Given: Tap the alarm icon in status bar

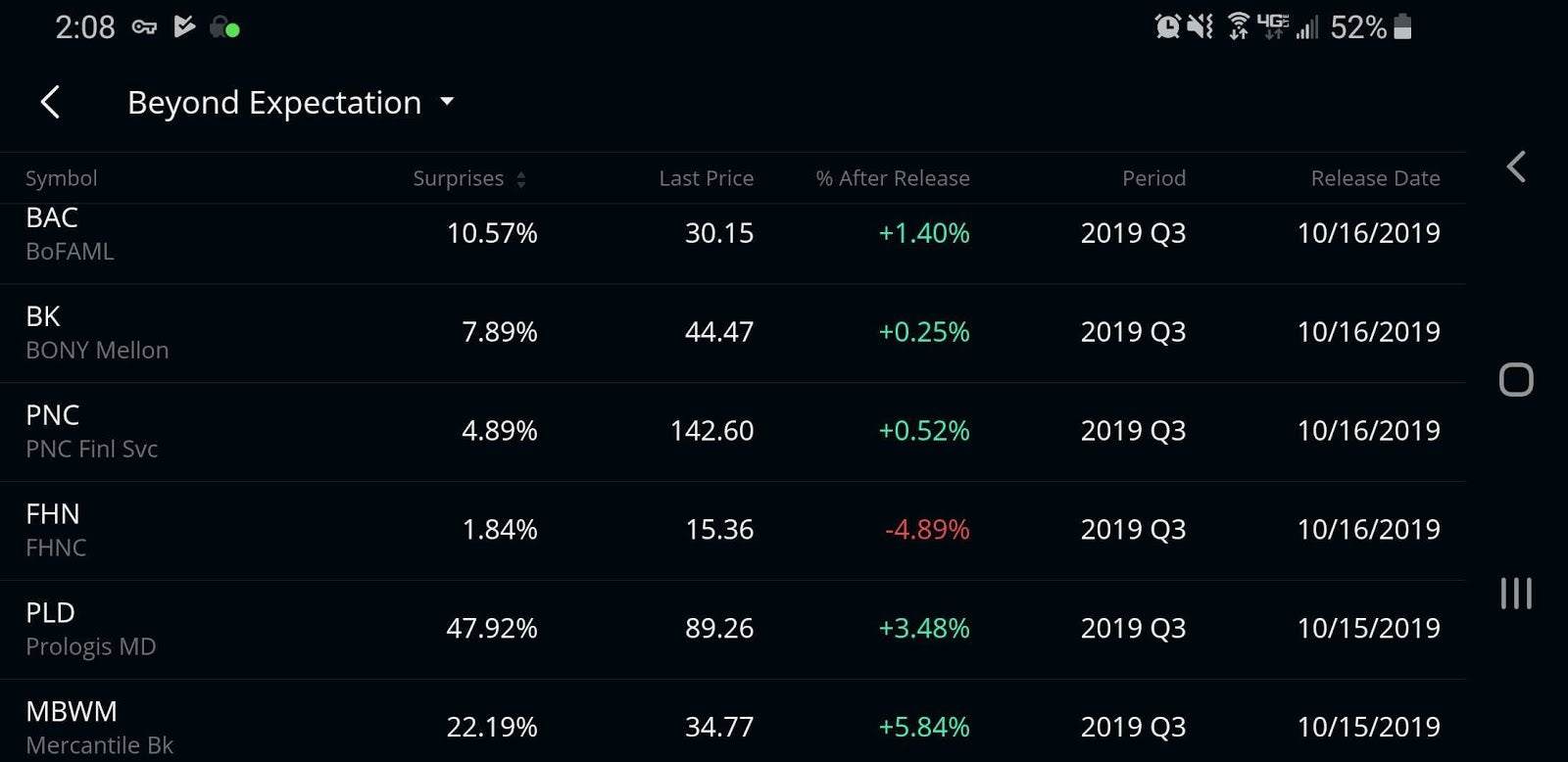Looking at the screenshot, I should coord(1167,26).
